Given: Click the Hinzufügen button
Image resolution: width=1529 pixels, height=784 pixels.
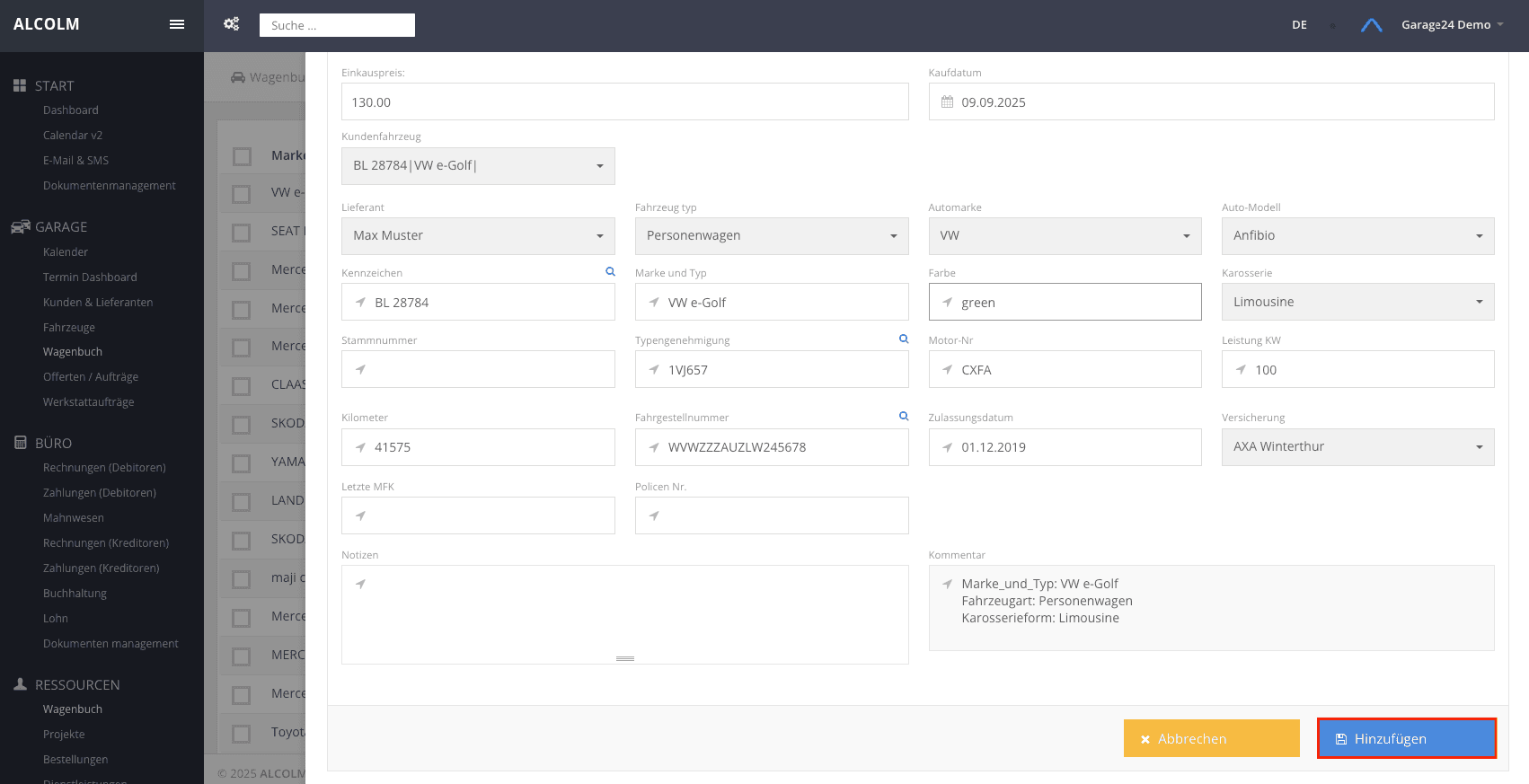Looking at the screenshot, I should (x=1407, y=738).
